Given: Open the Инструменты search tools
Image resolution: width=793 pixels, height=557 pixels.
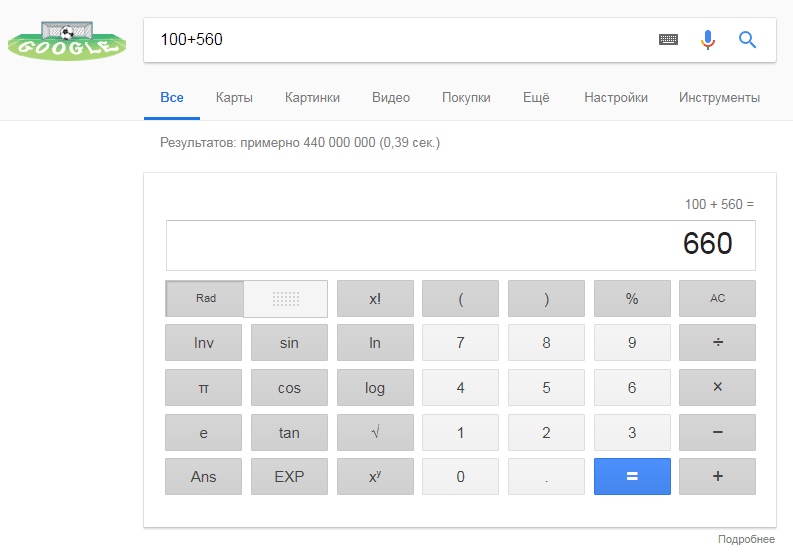Looking at the screenshot, I should tap(719, 98).
